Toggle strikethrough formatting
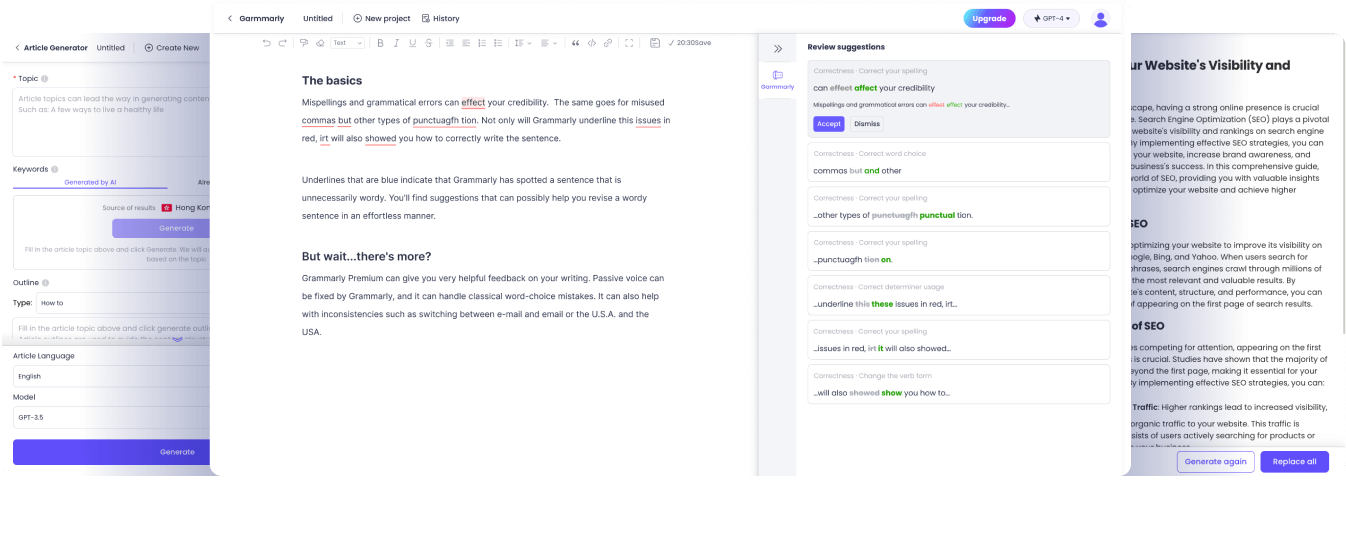The width and height of the screenshot is (1346, 550). [428, 43]
